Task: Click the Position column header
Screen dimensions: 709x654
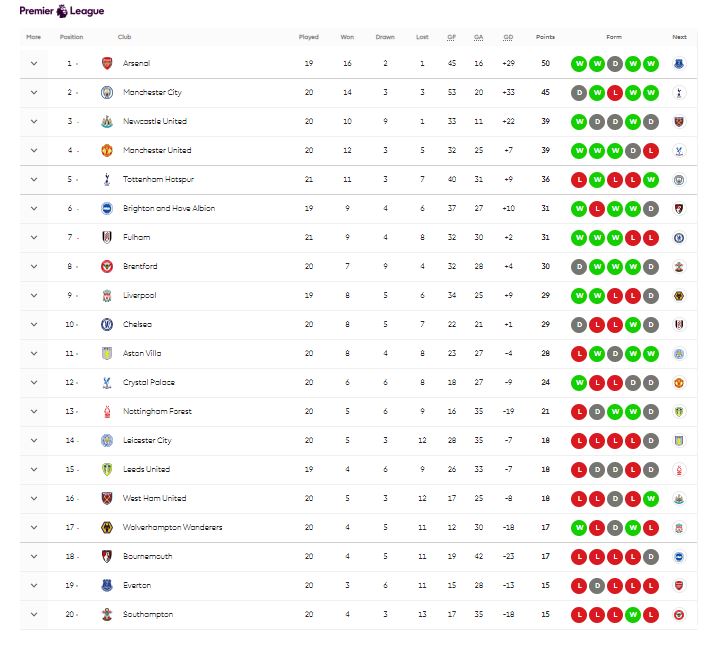Action: click(72, 37)
